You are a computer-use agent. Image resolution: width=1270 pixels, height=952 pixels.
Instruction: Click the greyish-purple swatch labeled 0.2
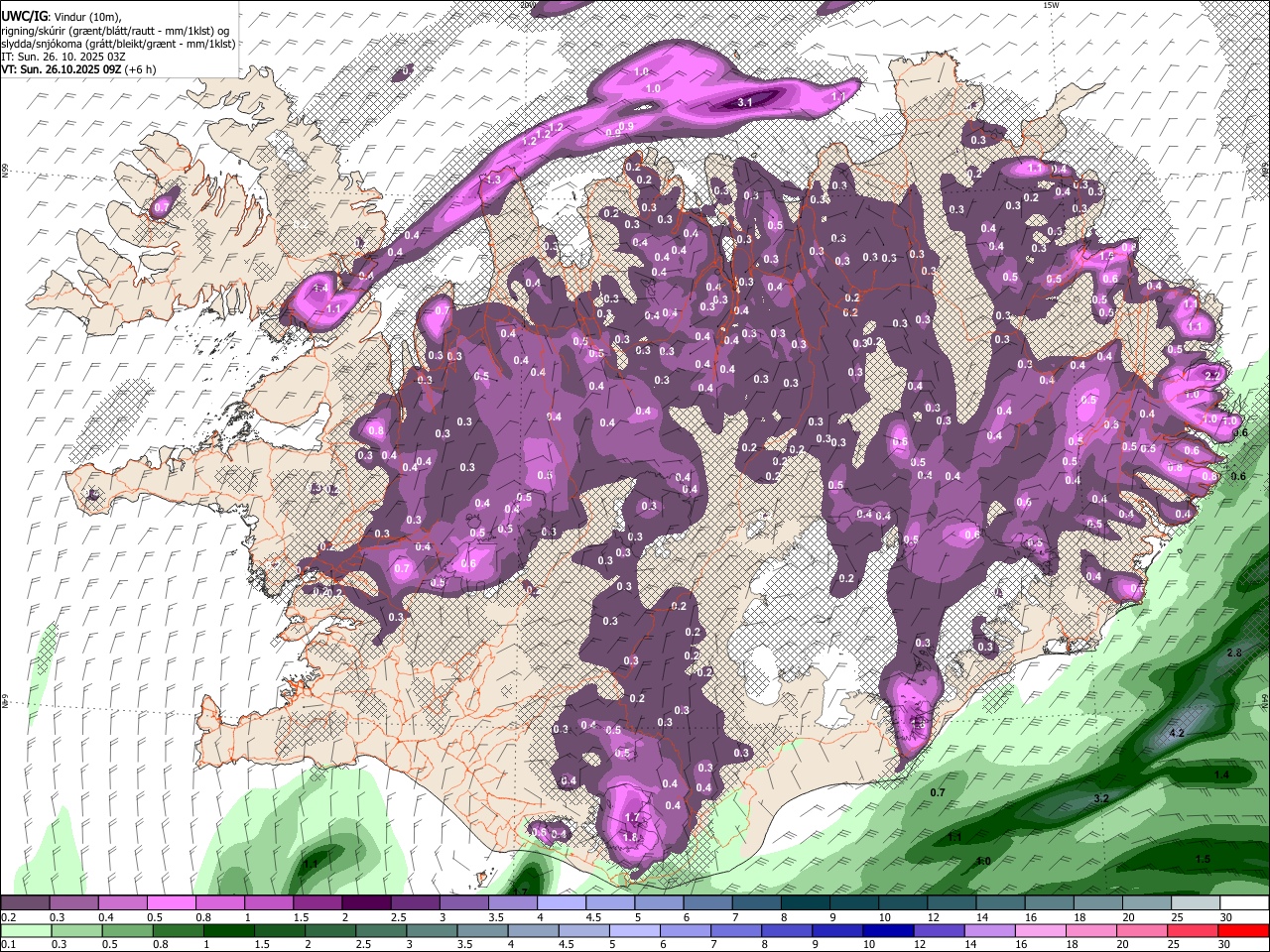tap(25, 903)
